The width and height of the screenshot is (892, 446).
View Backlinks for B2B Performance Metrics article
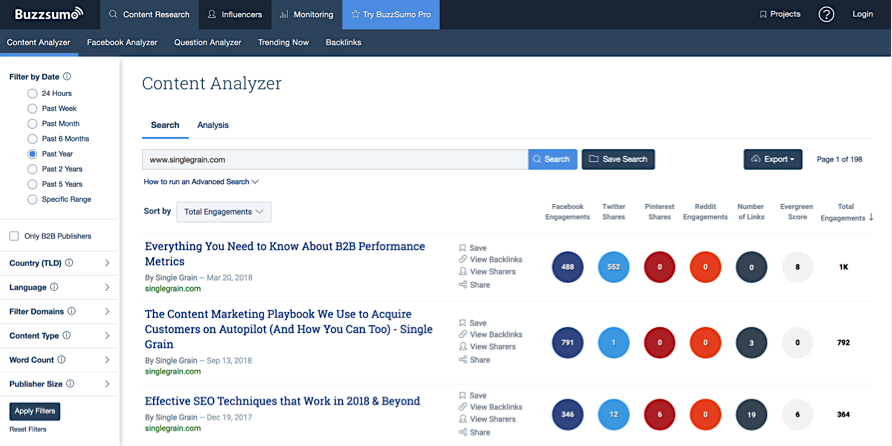pos(490,259)
